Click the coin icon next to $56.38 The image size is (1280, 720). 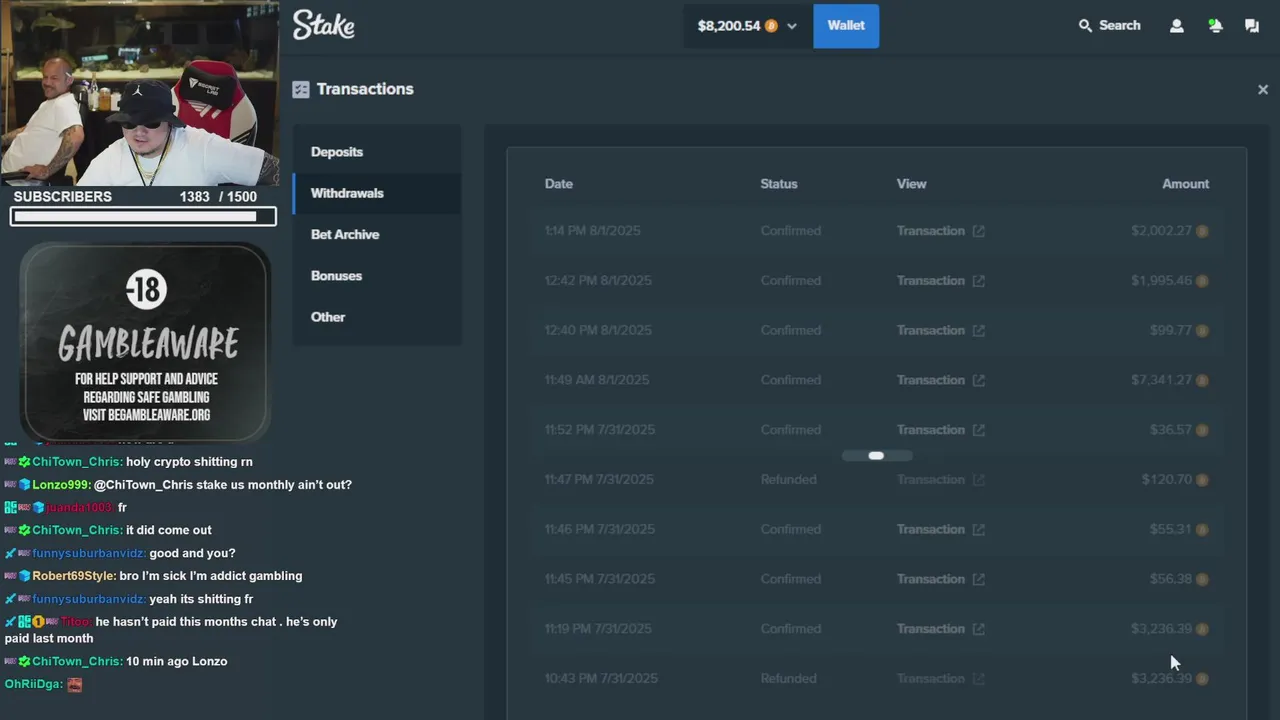coord(1202,579)
